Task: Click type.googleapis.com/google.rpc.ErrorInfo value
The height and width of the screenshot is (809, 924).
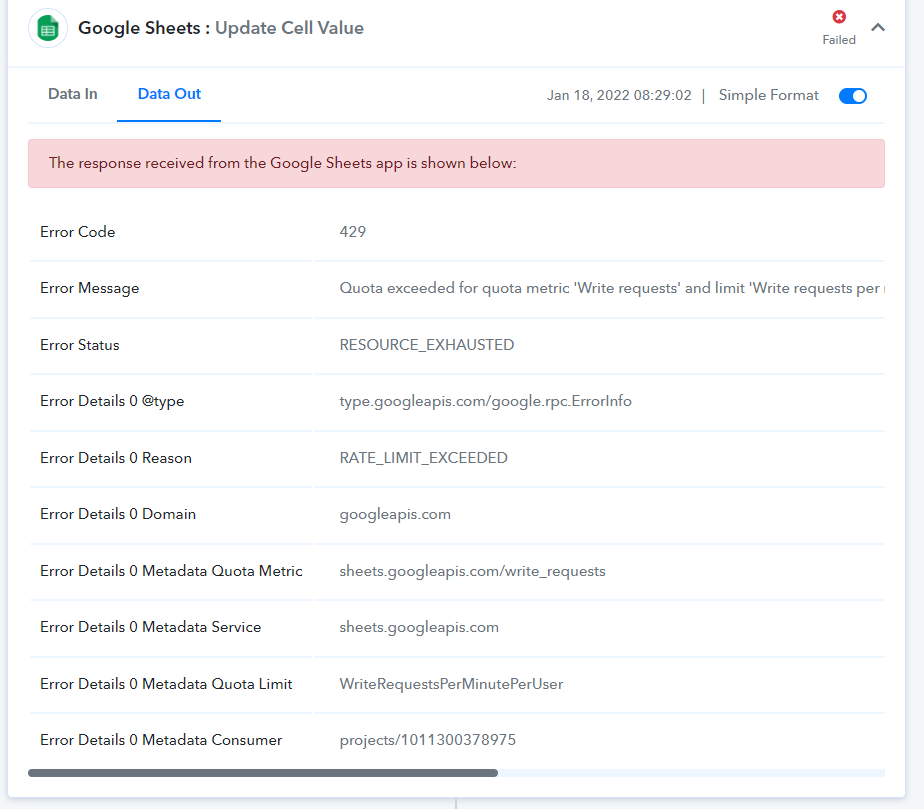Action: [486, 401]
